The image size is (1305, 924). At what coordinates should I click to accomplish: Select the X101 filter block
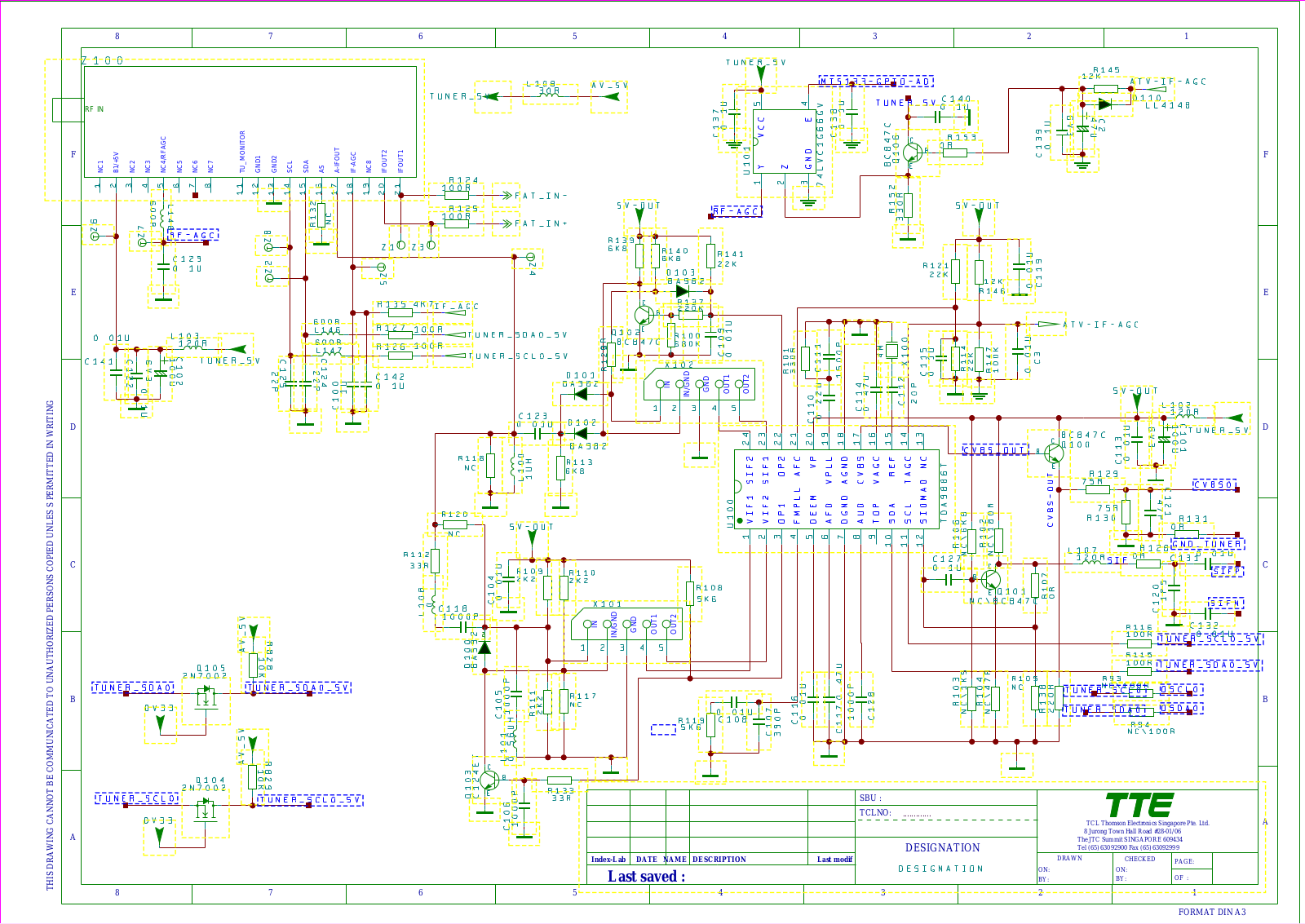pyautogui.click(x=626, y=625)
